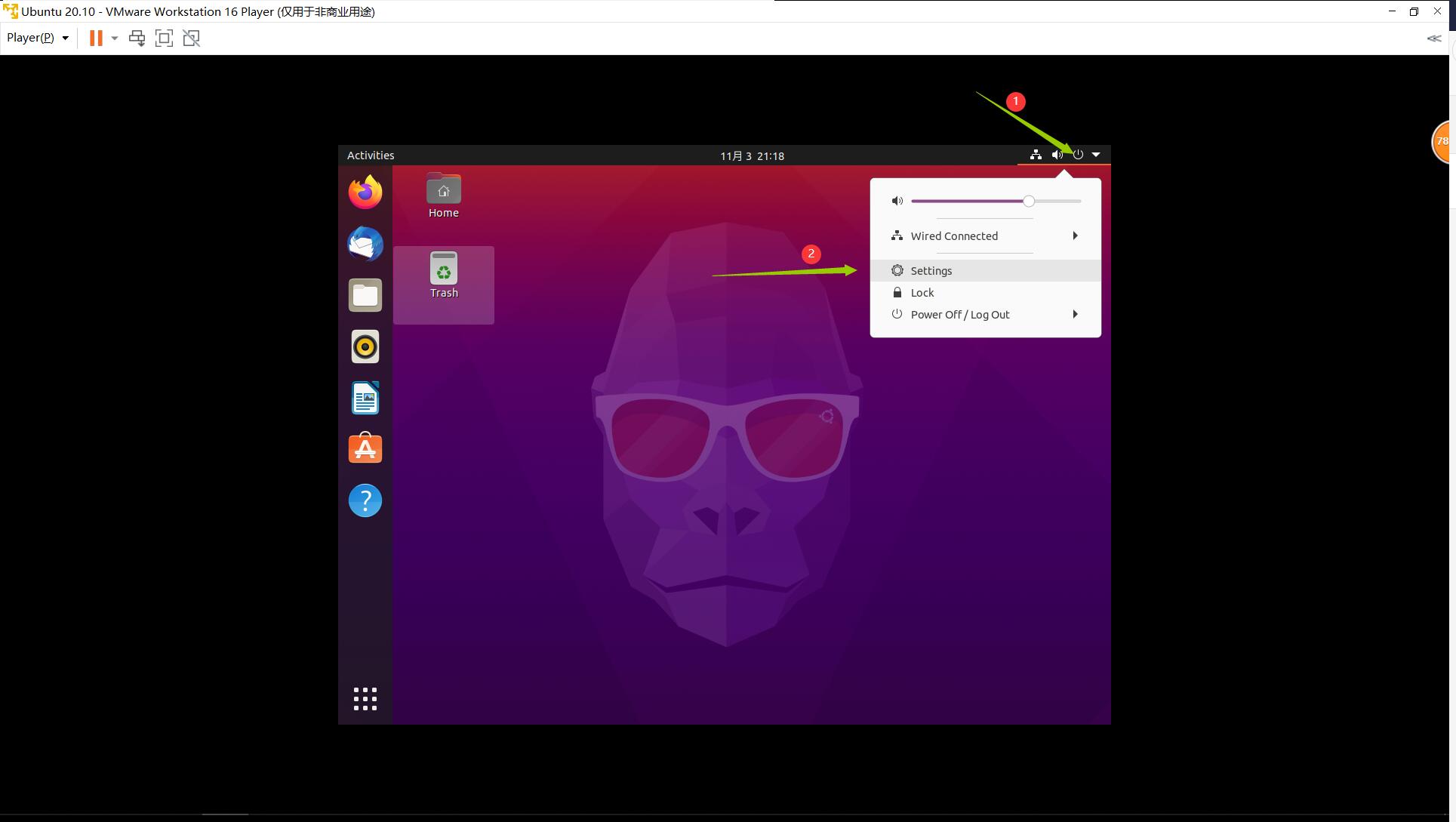Open the Files application
This screenshot has height=822, width=1456.
click(365, 295)
